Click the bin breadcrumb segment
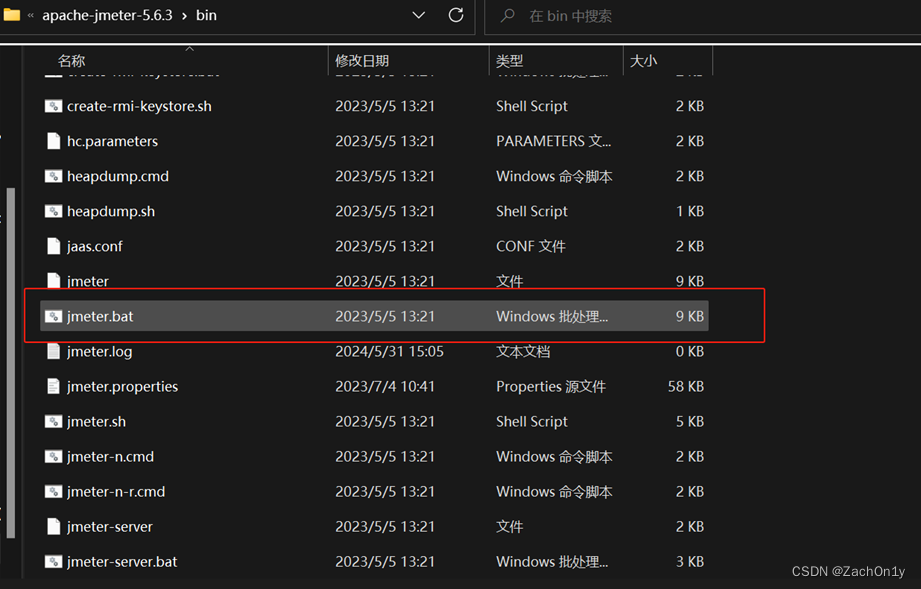Screen dimensions: 921x589 point(206,15)
